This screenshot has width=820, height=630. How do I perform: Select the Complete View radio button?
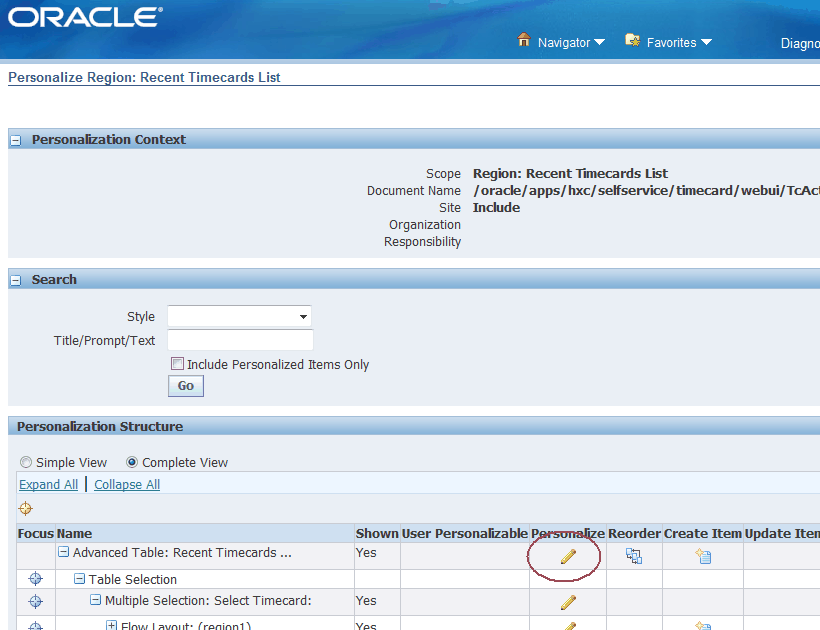pos(132,462)
